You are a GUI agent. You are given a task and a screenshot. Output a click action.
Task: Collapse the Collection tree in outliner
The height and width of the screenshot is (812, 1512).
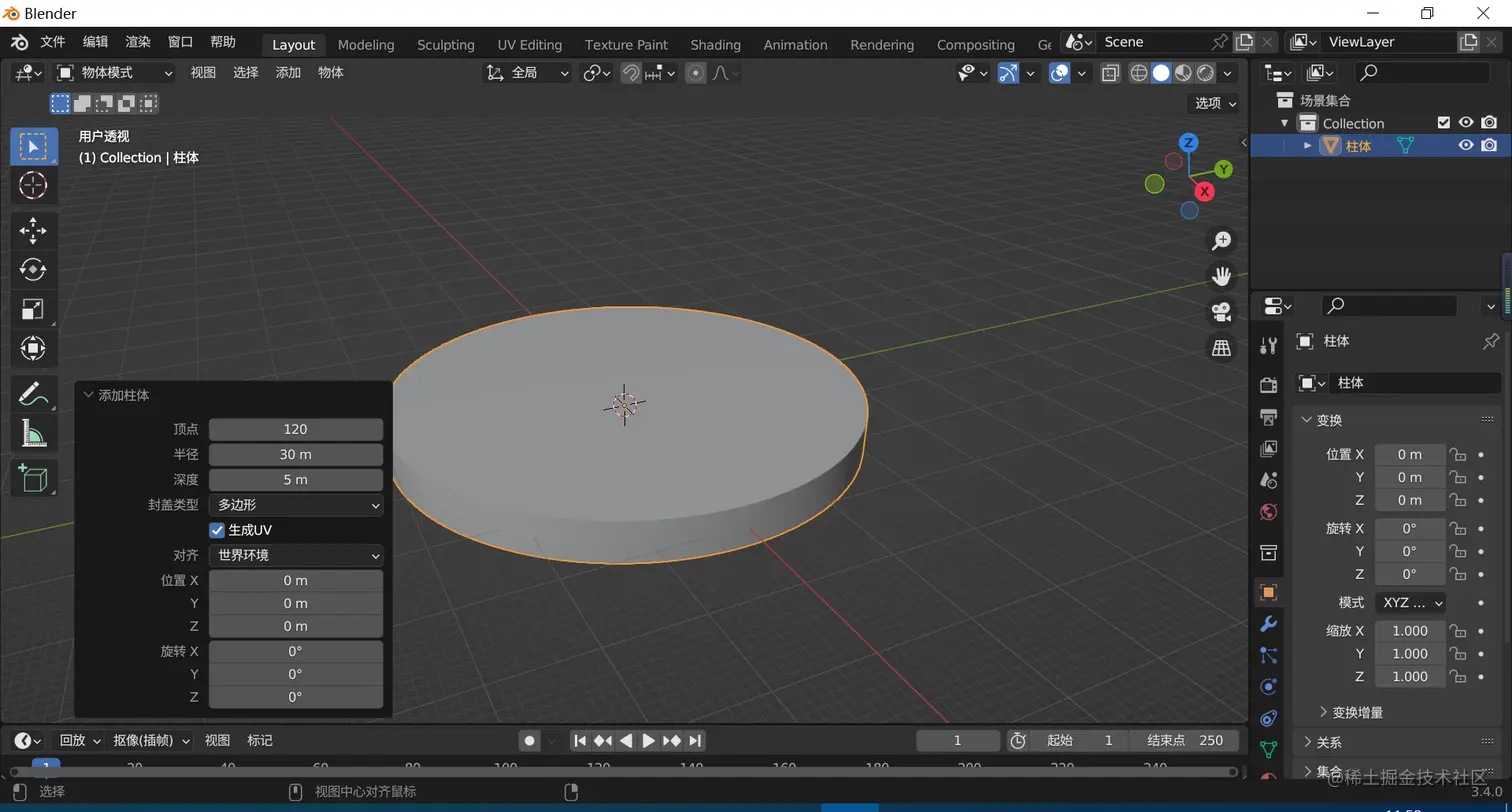[1286, 123]
